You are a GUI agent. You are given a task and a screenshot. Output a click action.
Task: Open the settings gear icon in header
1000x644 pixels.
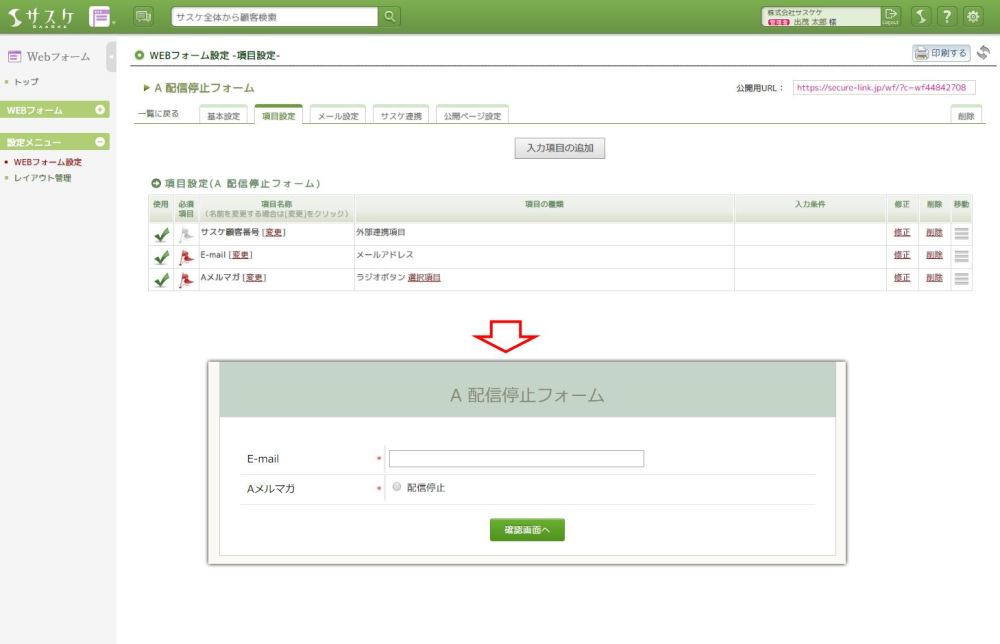(971, 16)
